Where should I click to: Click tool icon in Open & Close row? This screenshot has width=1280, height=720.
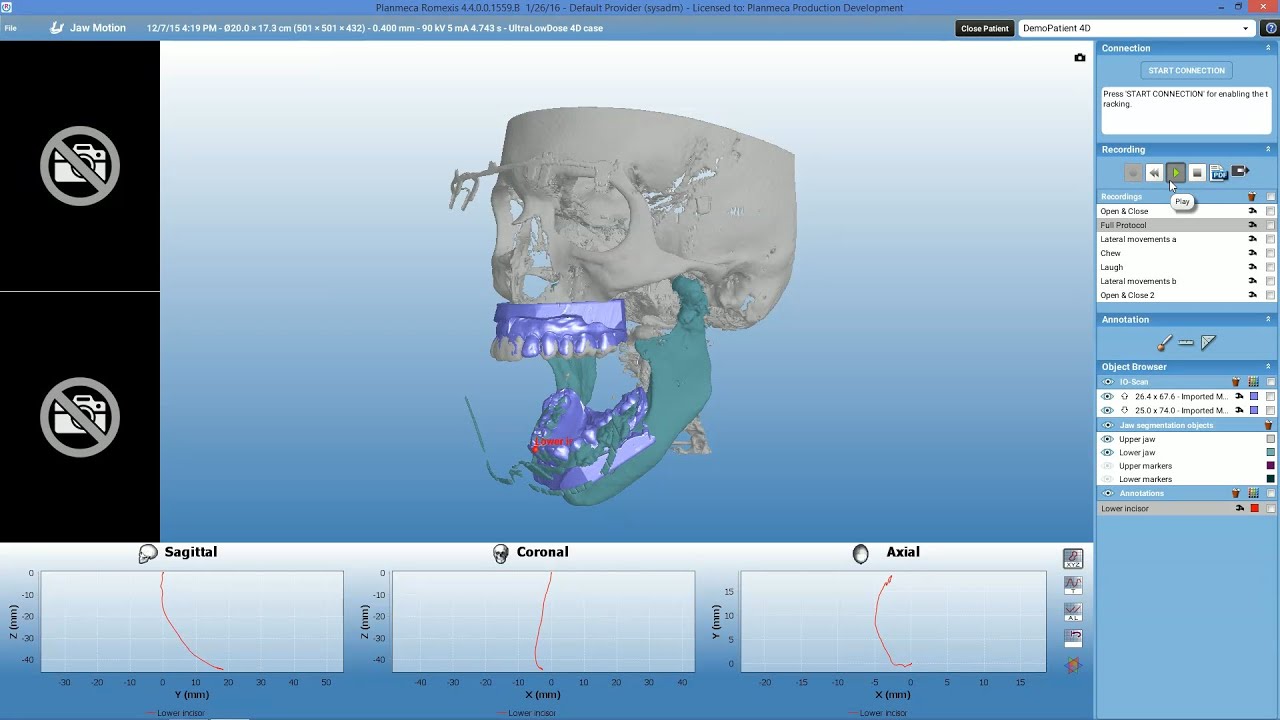pyautogui.click(x=1252, y=211)
